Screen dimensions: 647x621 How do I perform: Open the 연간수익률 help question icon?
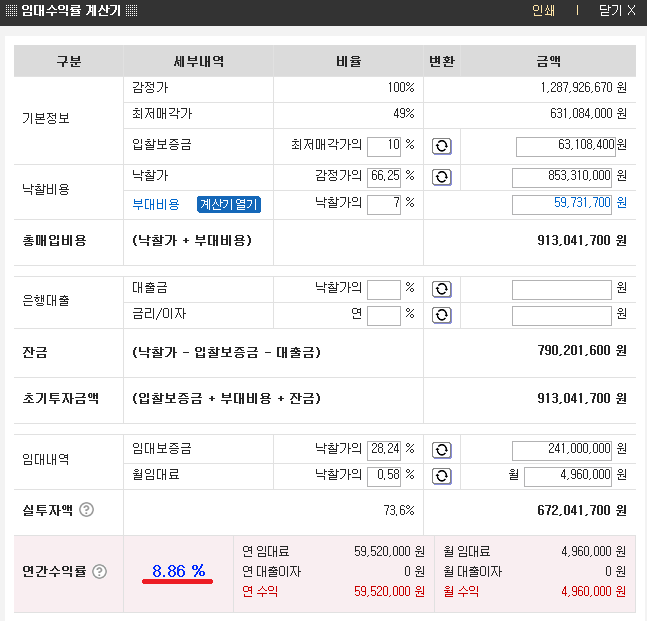99,571
